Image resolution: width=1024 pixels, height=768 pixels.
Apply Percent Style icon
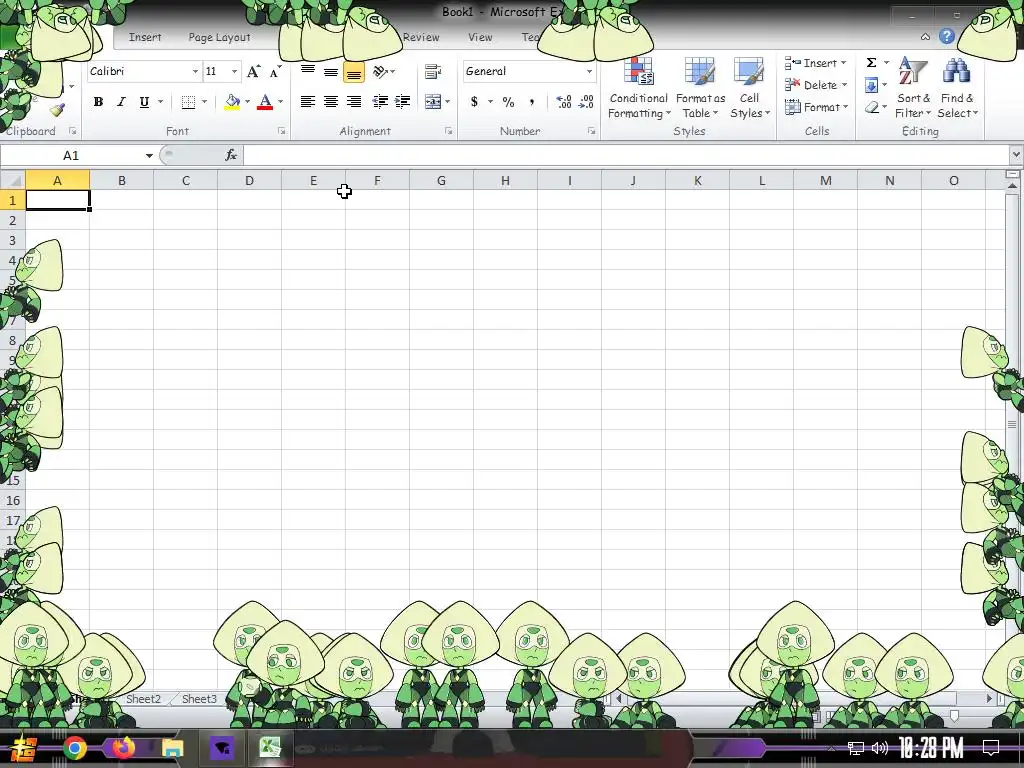point(509,102)
